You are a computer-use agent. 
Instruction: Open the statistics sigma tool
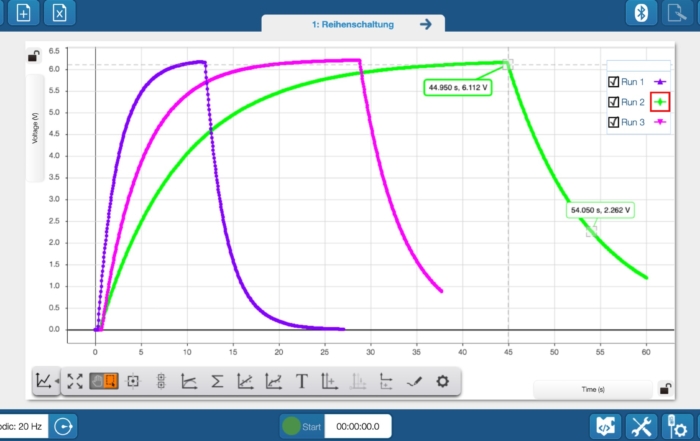pyautogui.click(x=216, y=381)
